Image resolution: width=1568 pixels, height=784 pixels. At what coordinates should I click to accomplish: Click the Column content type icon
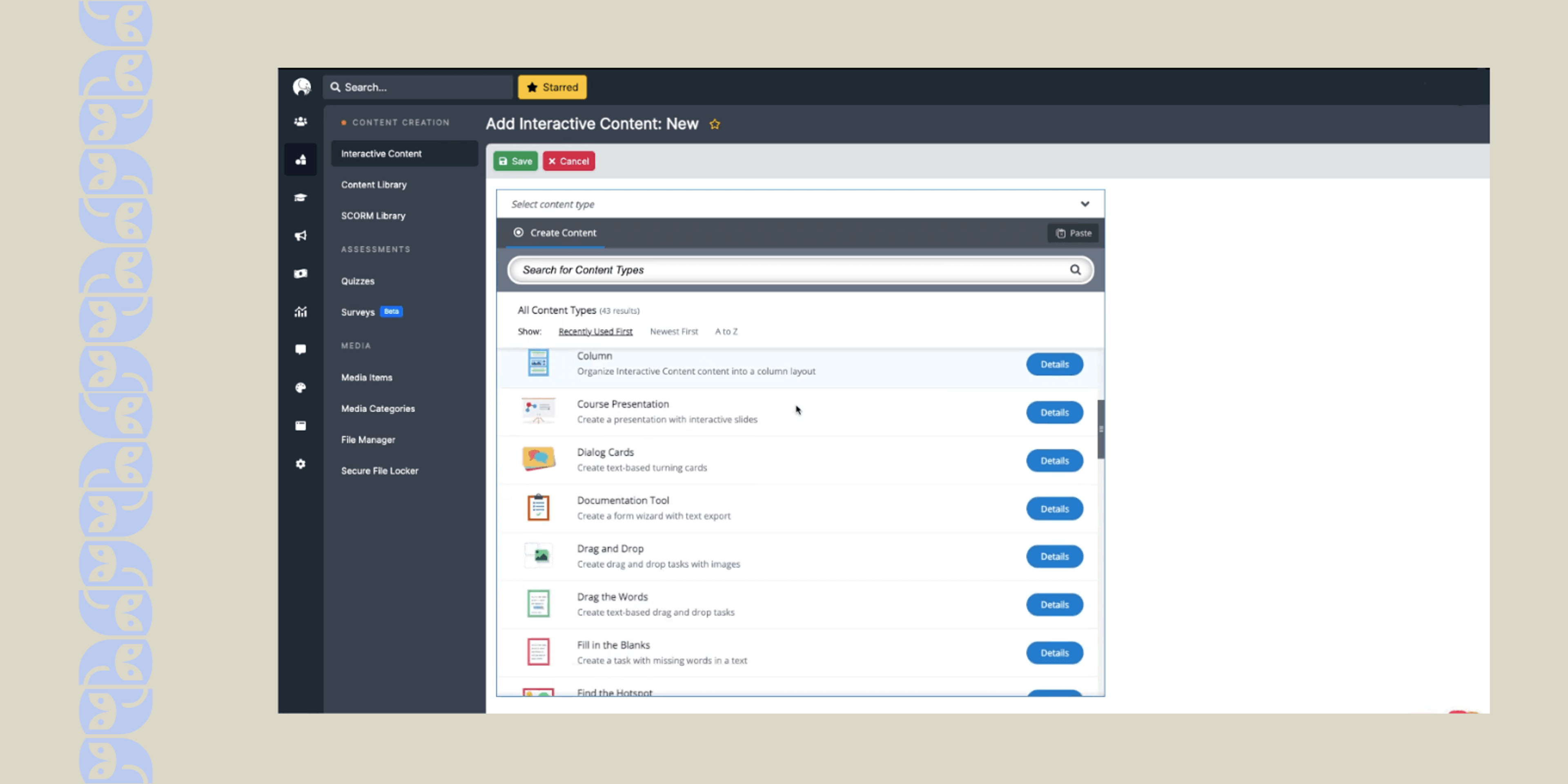point(538,363)
